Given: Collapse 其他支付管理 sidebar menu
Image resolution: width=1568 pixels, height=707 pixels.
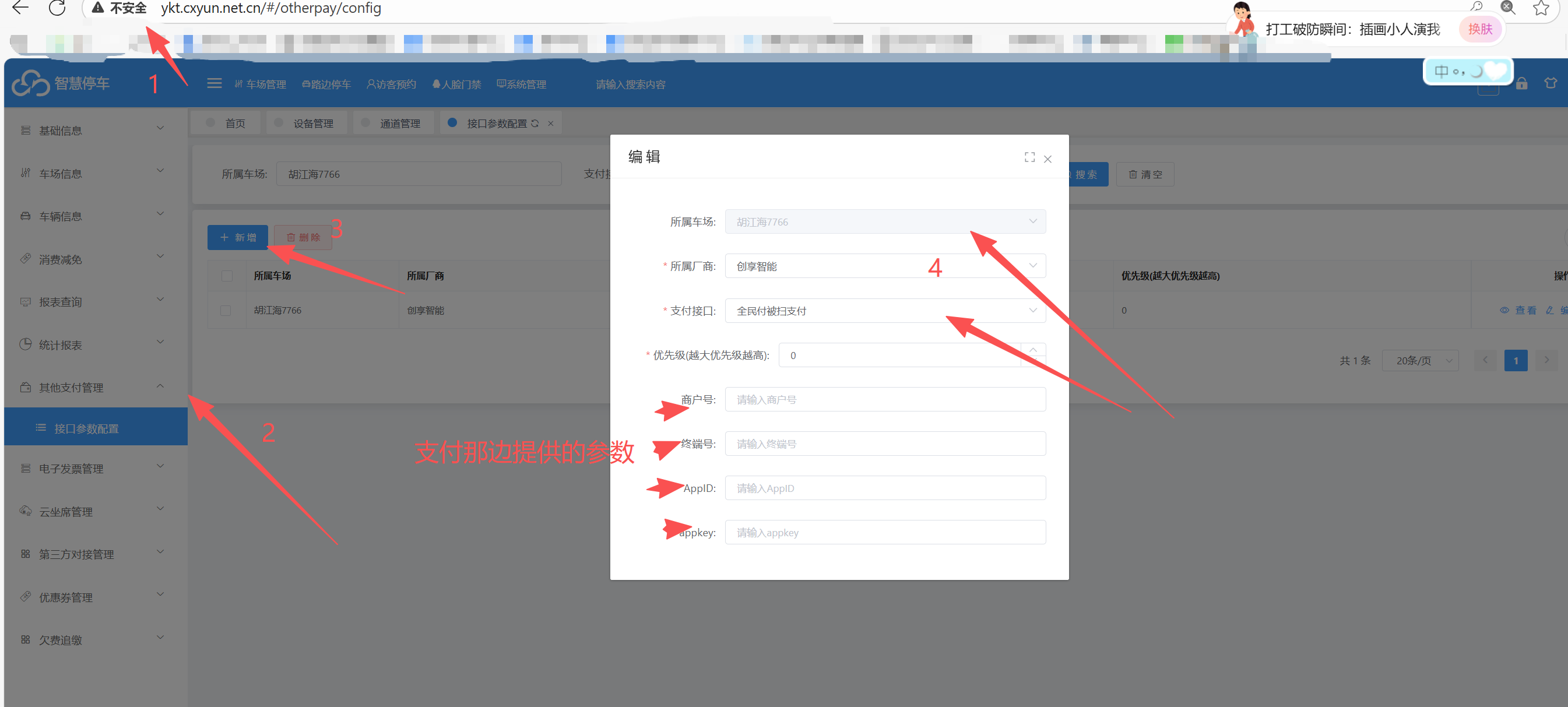Looking at the screenshot, I should 96,387.
